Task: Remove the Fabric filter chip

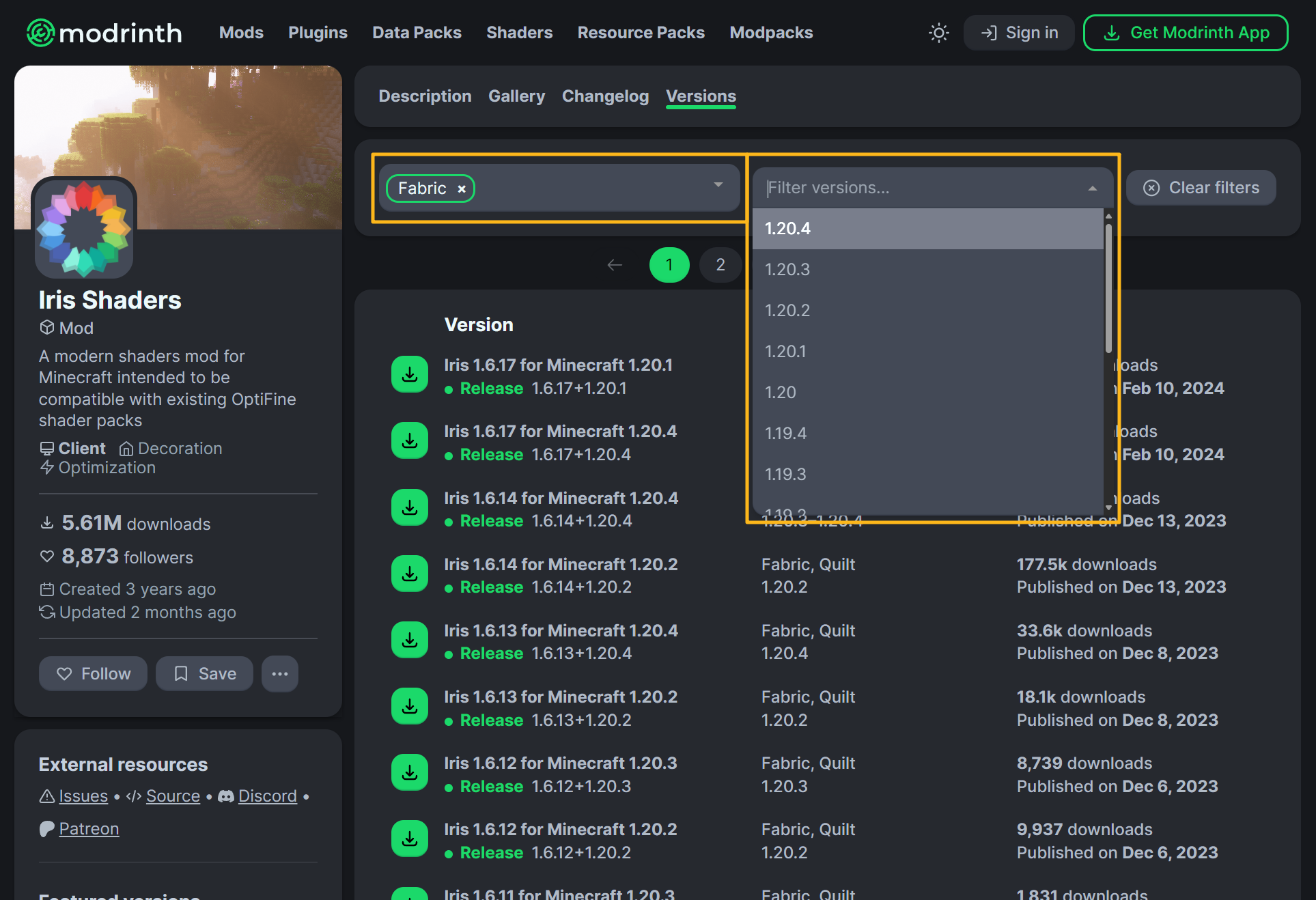Action: 462,189
